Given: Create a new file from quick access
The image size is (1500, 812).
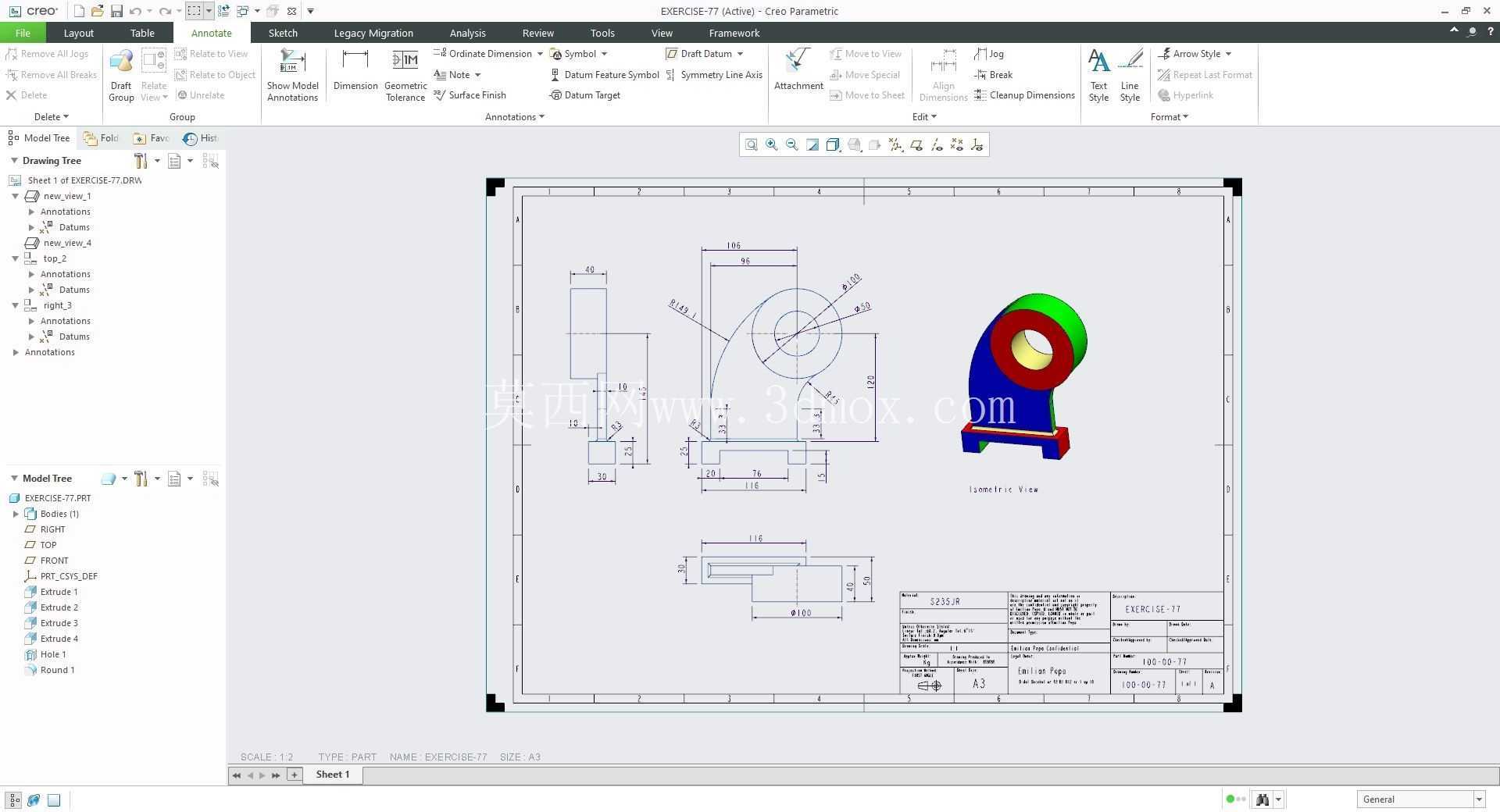Looking at the screenshot, I should (79, 11).
